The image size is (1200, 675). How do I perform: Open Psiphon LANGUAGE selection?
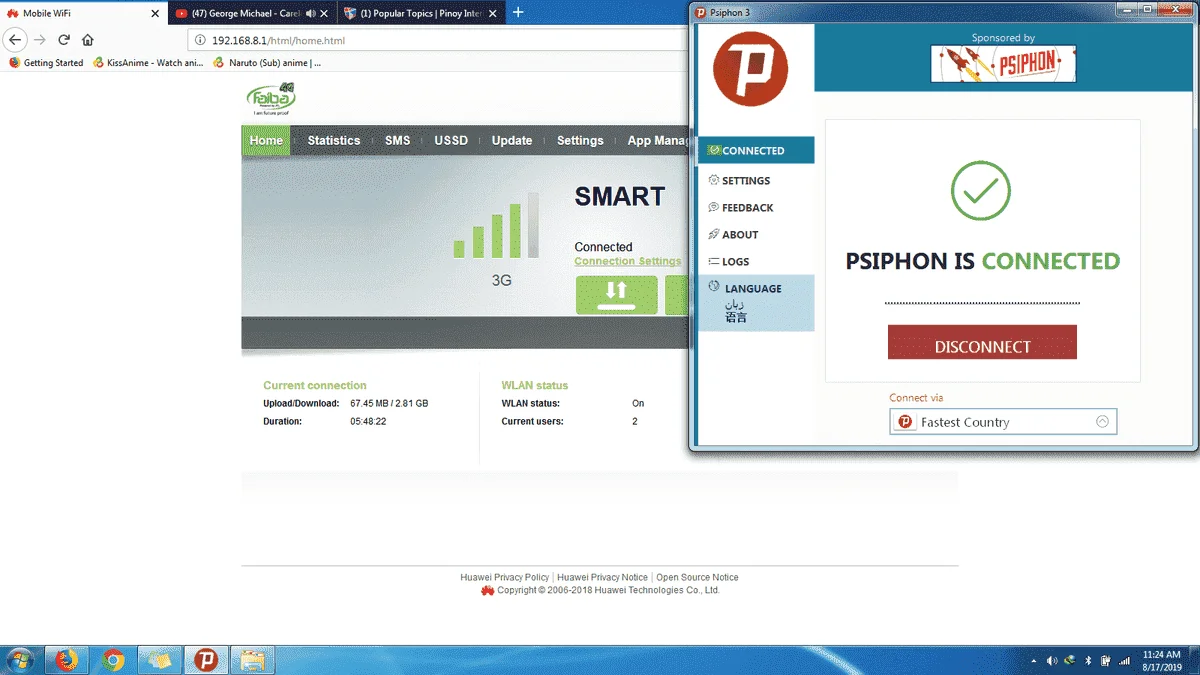pos(756,302)
